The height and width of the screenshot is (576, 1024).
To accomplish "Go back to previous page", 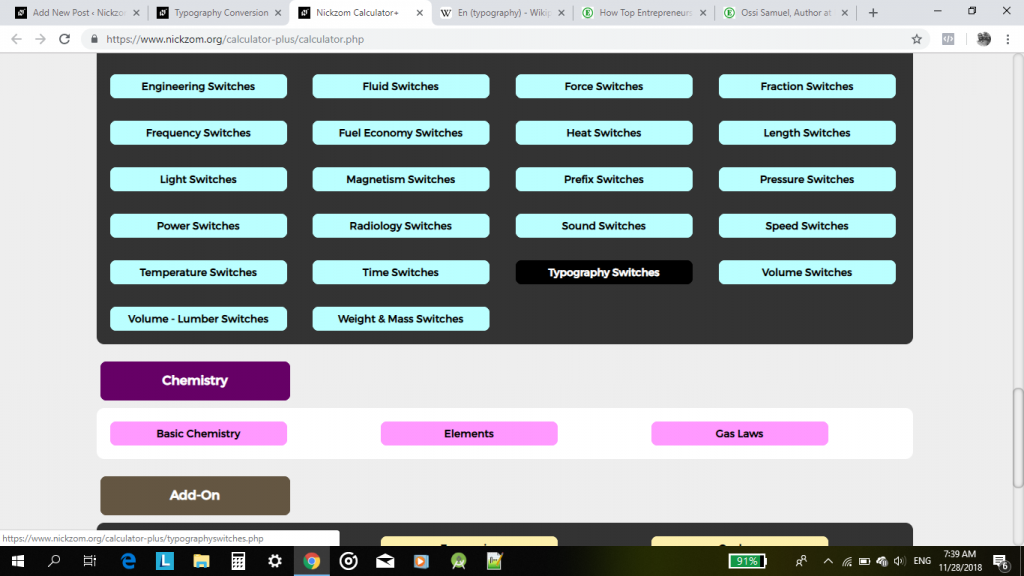I will (16, 39).
